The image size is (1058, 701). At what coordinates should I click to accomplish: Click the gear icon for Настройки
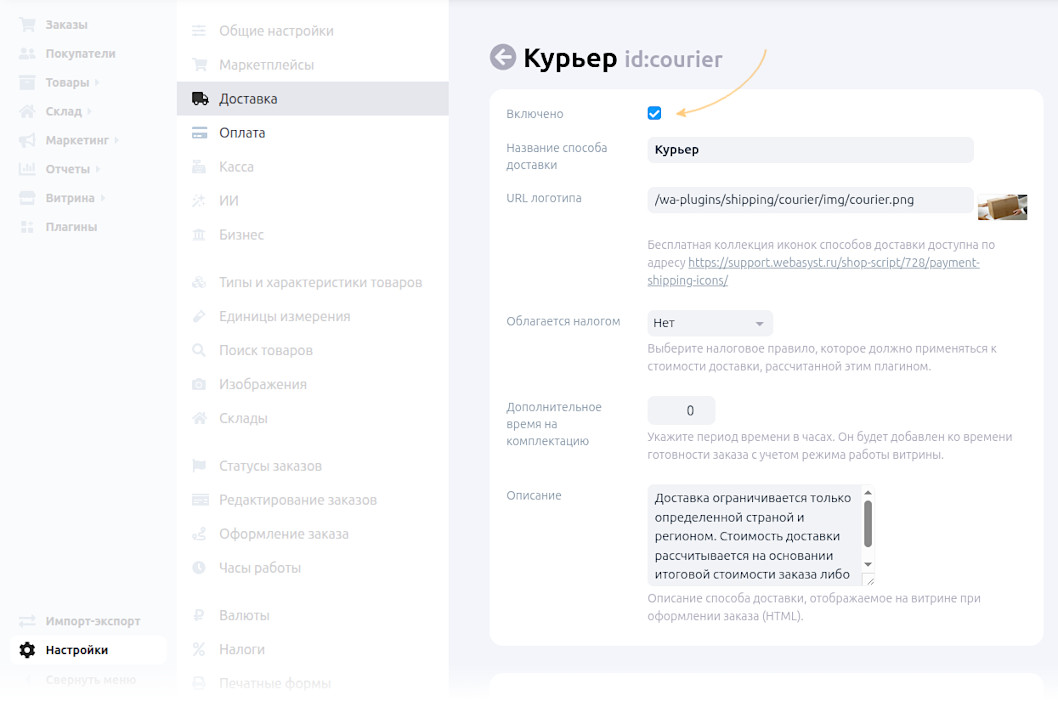[x=27, y=650]
